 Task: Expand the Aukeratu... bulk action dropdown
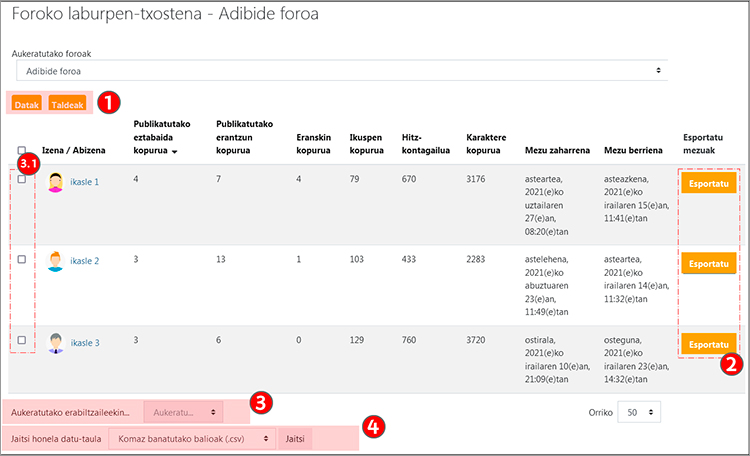184,411
